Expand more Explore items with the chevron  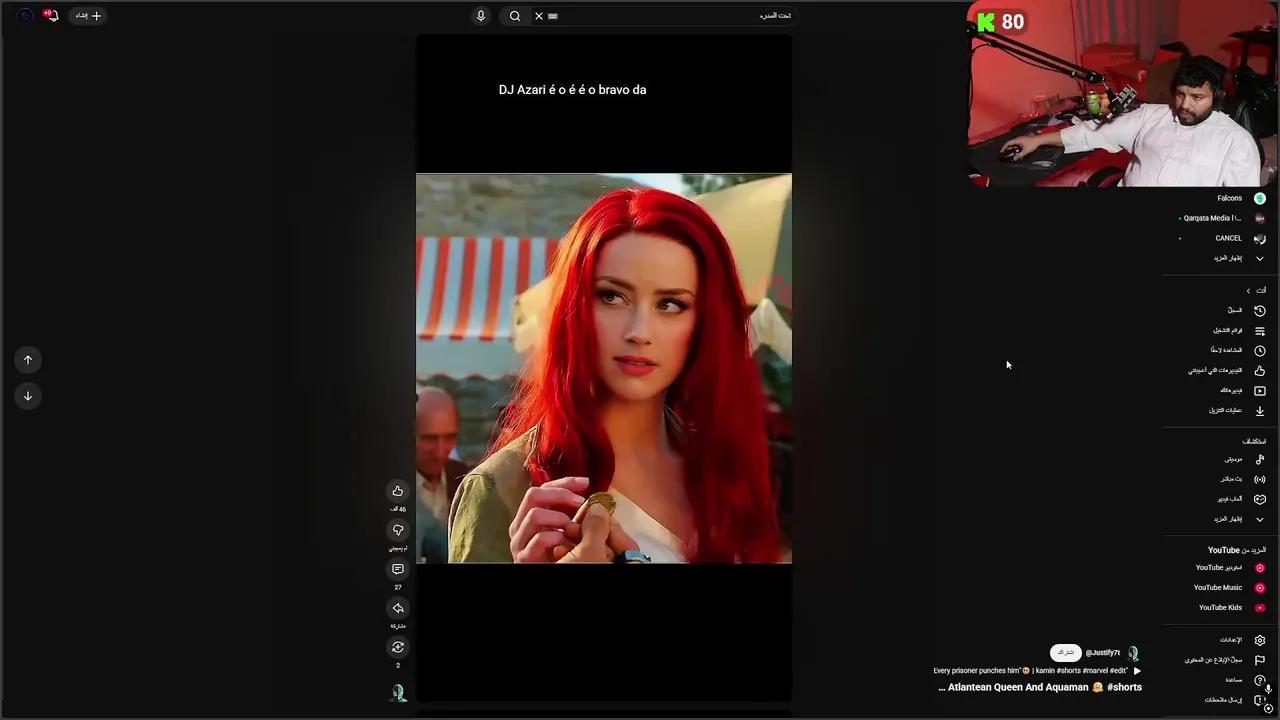click(x=1238, y=519)
